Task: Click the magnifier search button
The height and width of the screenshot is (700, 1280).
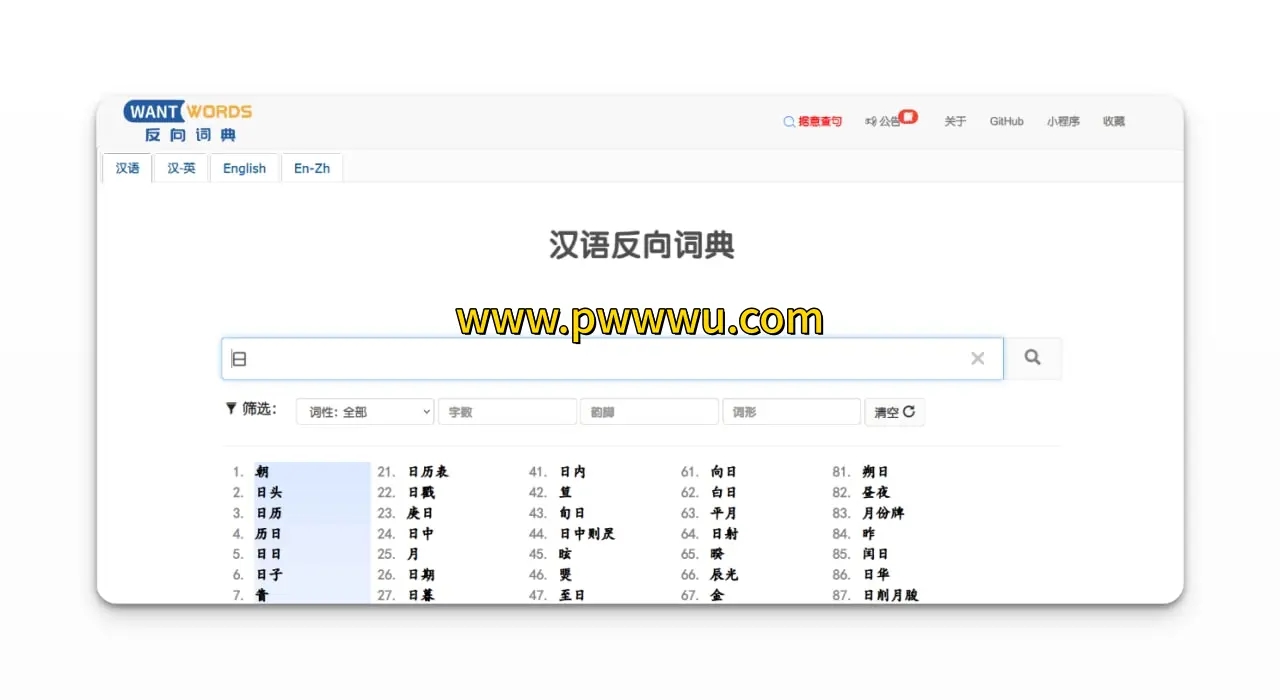Action: click(1032, 358)
